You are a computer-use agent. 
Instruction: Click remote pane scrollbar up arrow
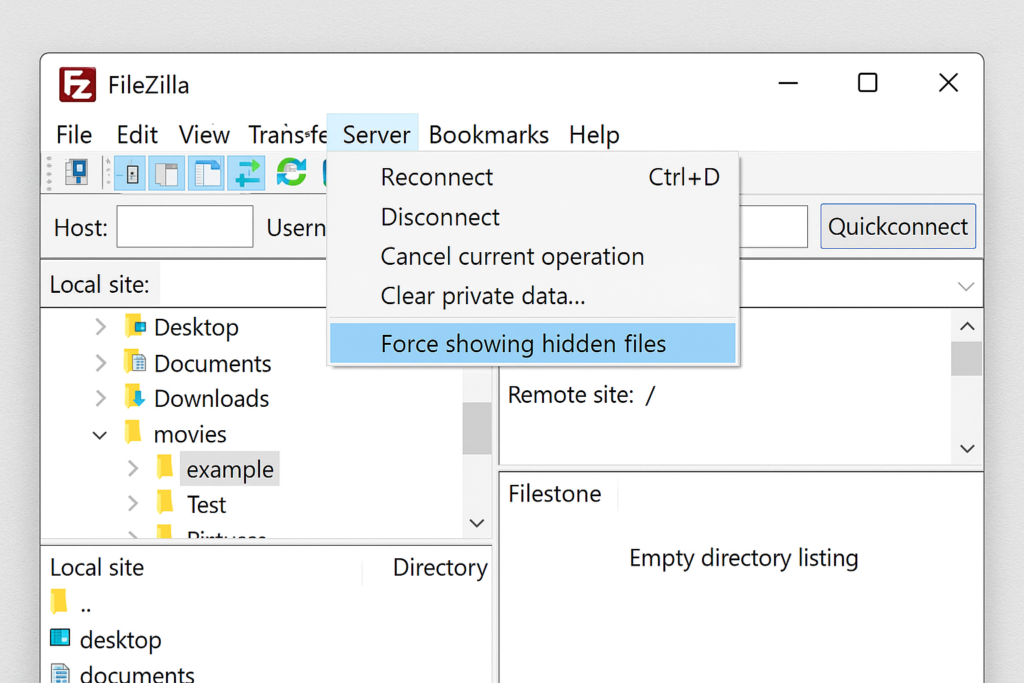(x=967, y=326)
